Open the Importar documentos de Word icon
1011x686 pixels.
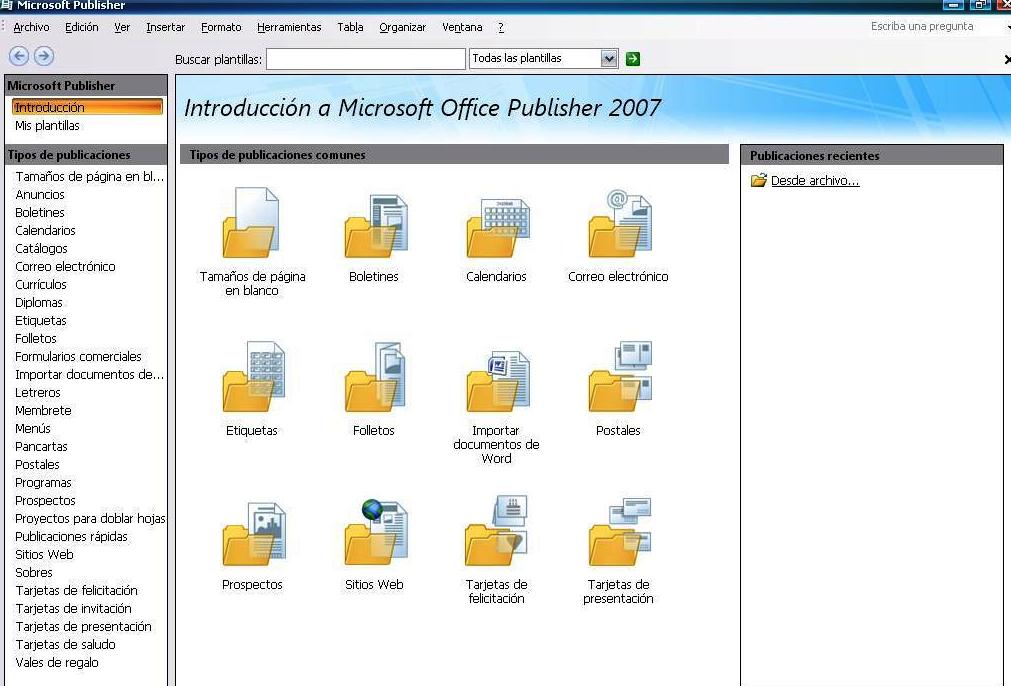pos(498,380)
